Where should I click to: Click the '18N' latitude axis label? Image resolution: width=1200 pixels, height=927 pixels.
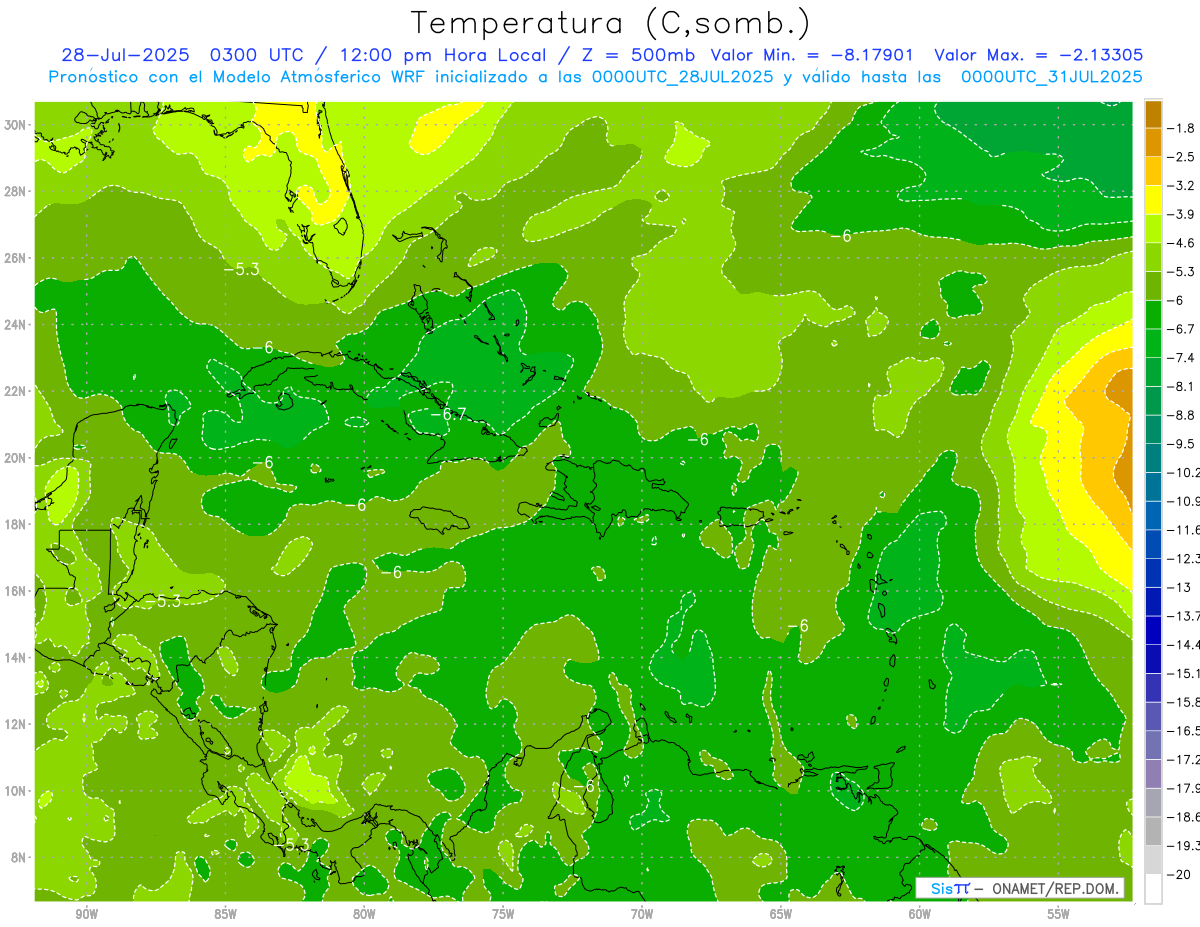point(15,524)
